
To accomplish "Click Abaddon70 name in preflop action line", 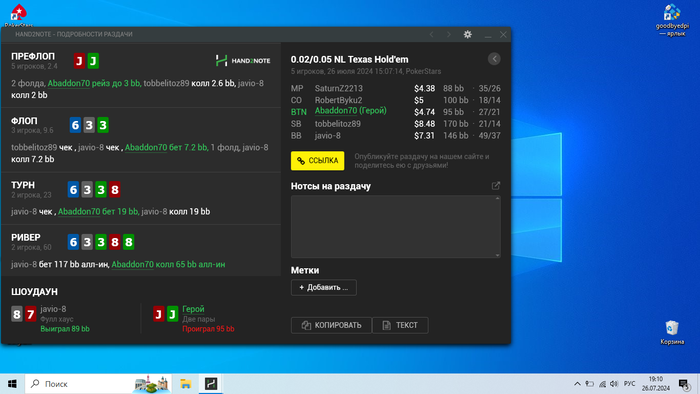I will 69,83.
